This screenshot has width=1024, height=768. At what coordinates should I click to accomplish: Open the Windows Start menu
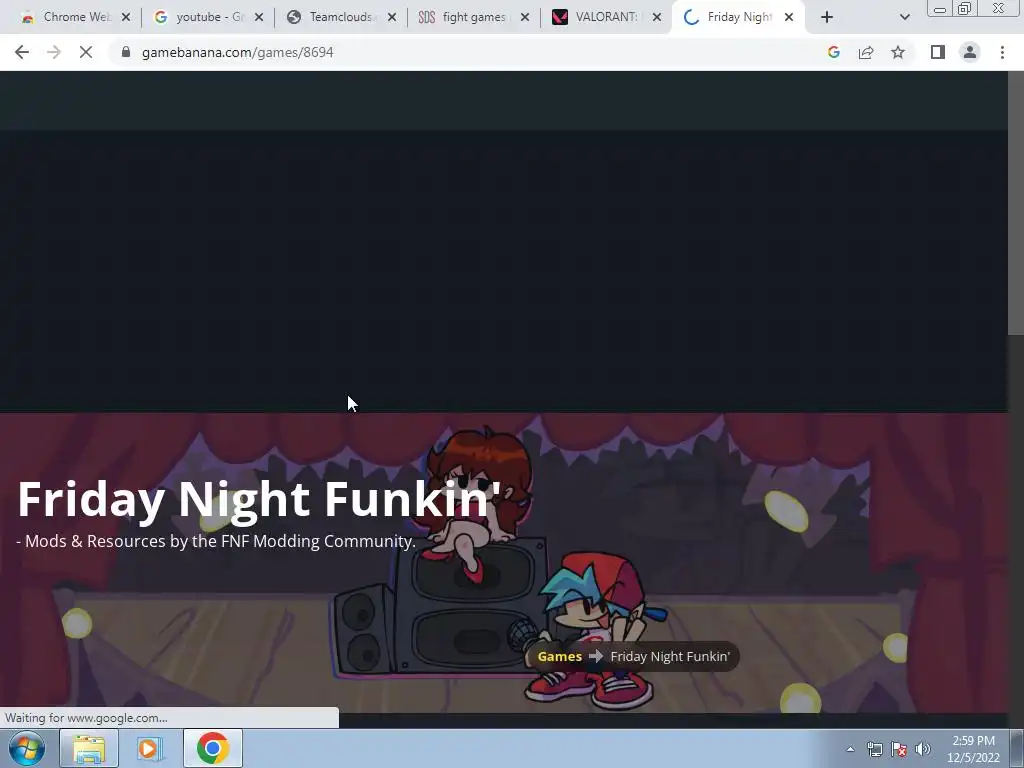26,748
